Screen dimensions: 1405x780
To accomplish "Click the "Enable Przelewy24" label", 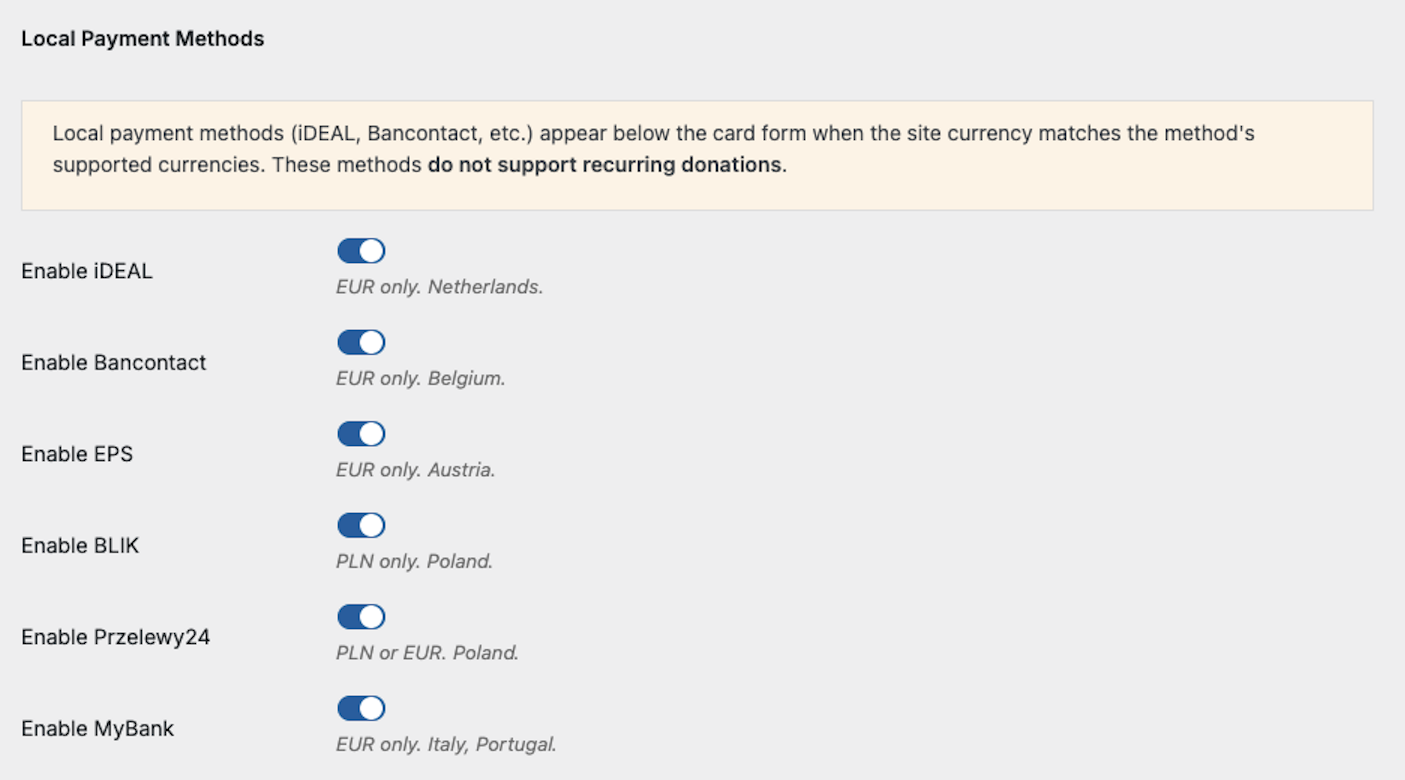I will click(115, 637).
